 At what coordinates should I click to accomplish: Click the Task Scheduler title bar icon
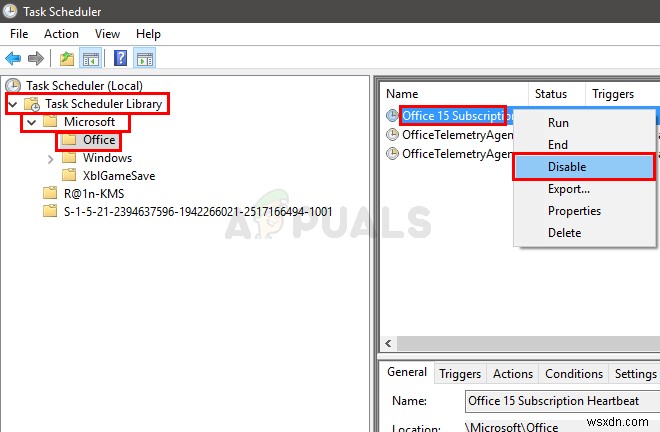tap(10, 11)
